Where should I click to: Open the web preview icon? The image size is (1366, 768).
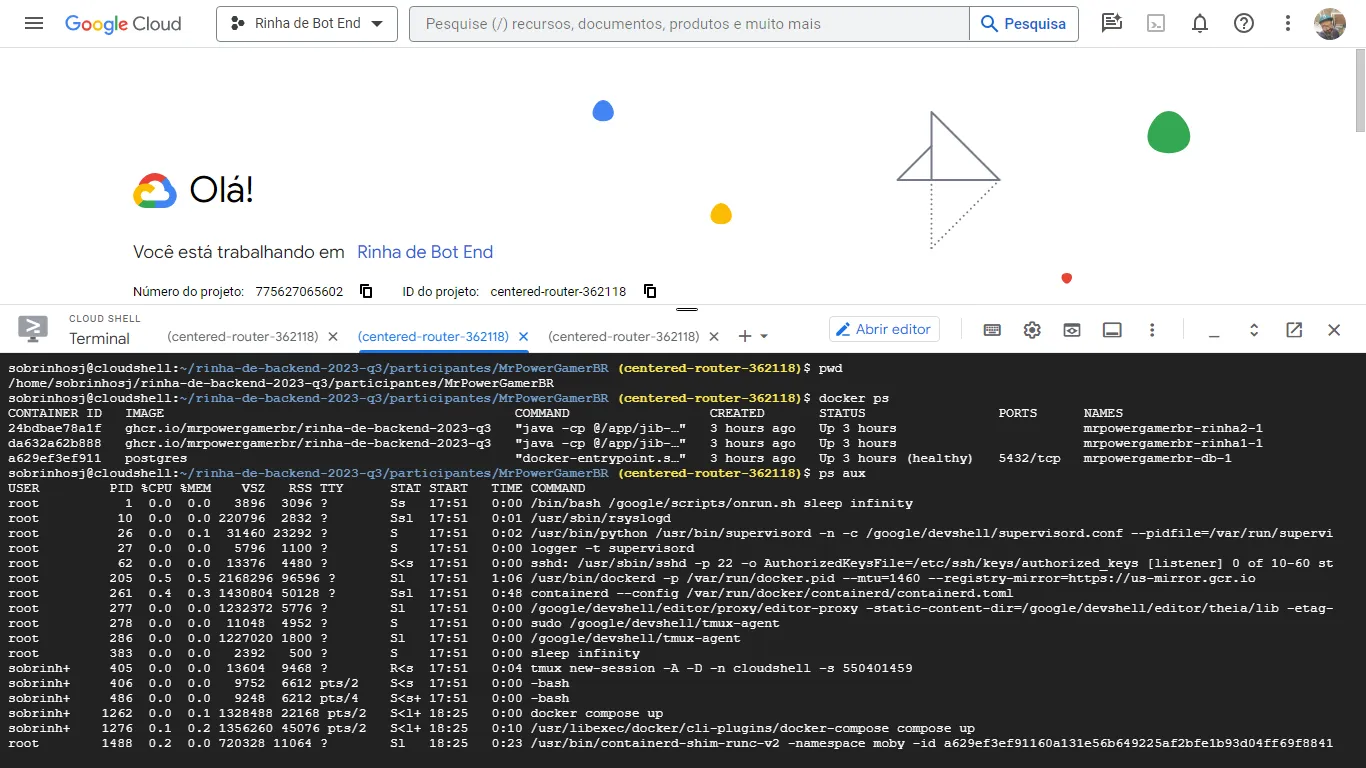(x=1072, y=330)
